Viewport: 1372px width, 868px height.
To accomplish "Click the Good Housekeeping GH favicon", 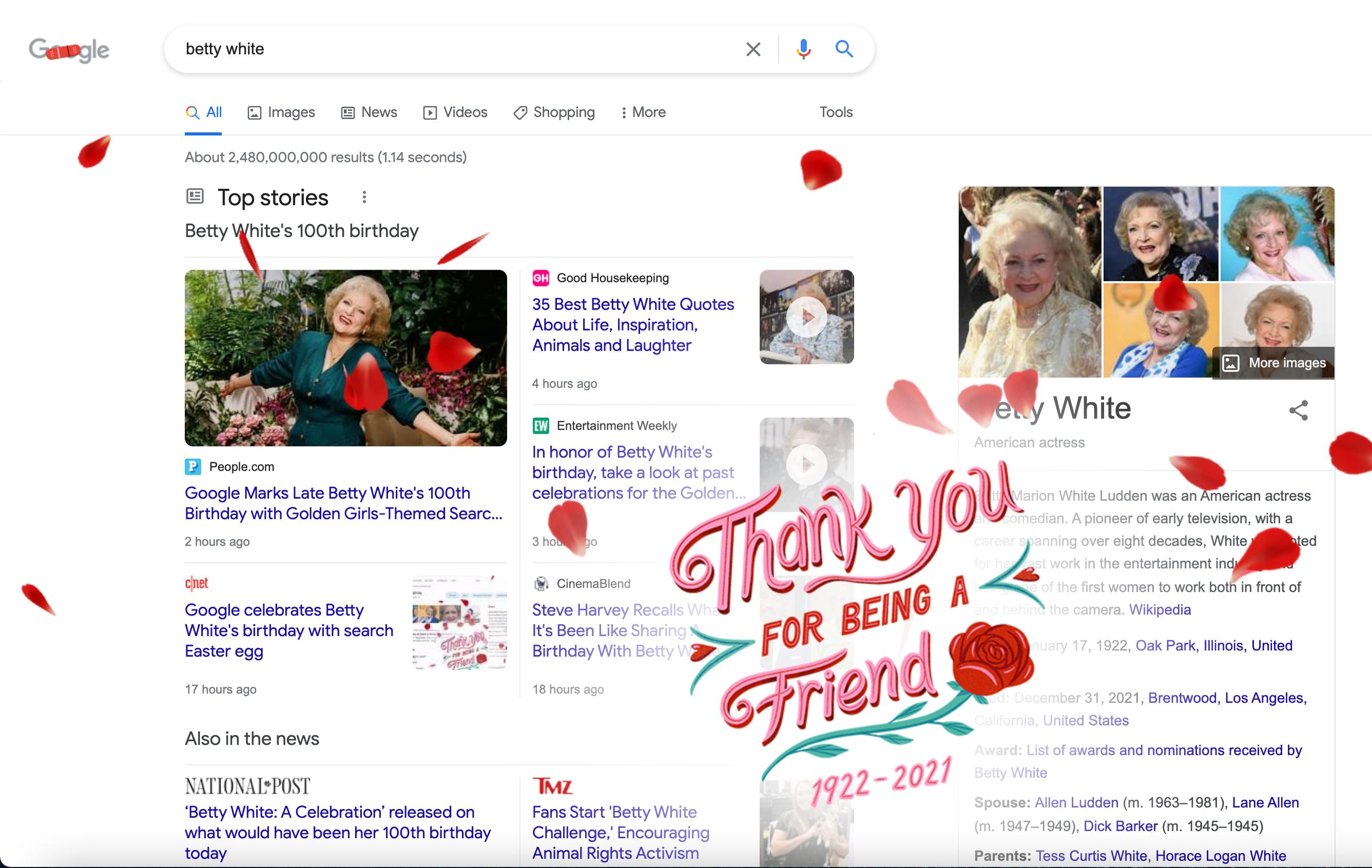I will click(x=540, y=278).
